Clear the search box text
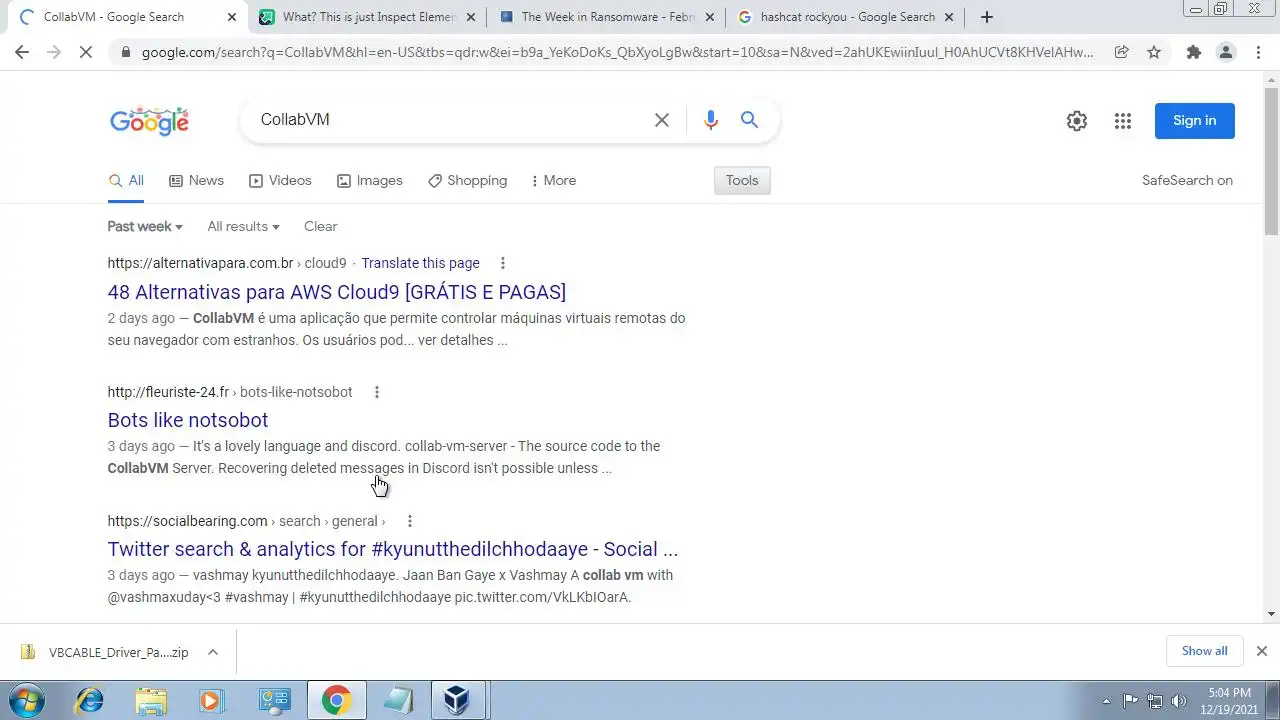The width and height of the screenshot is (1280, 720). click(662, 120)
